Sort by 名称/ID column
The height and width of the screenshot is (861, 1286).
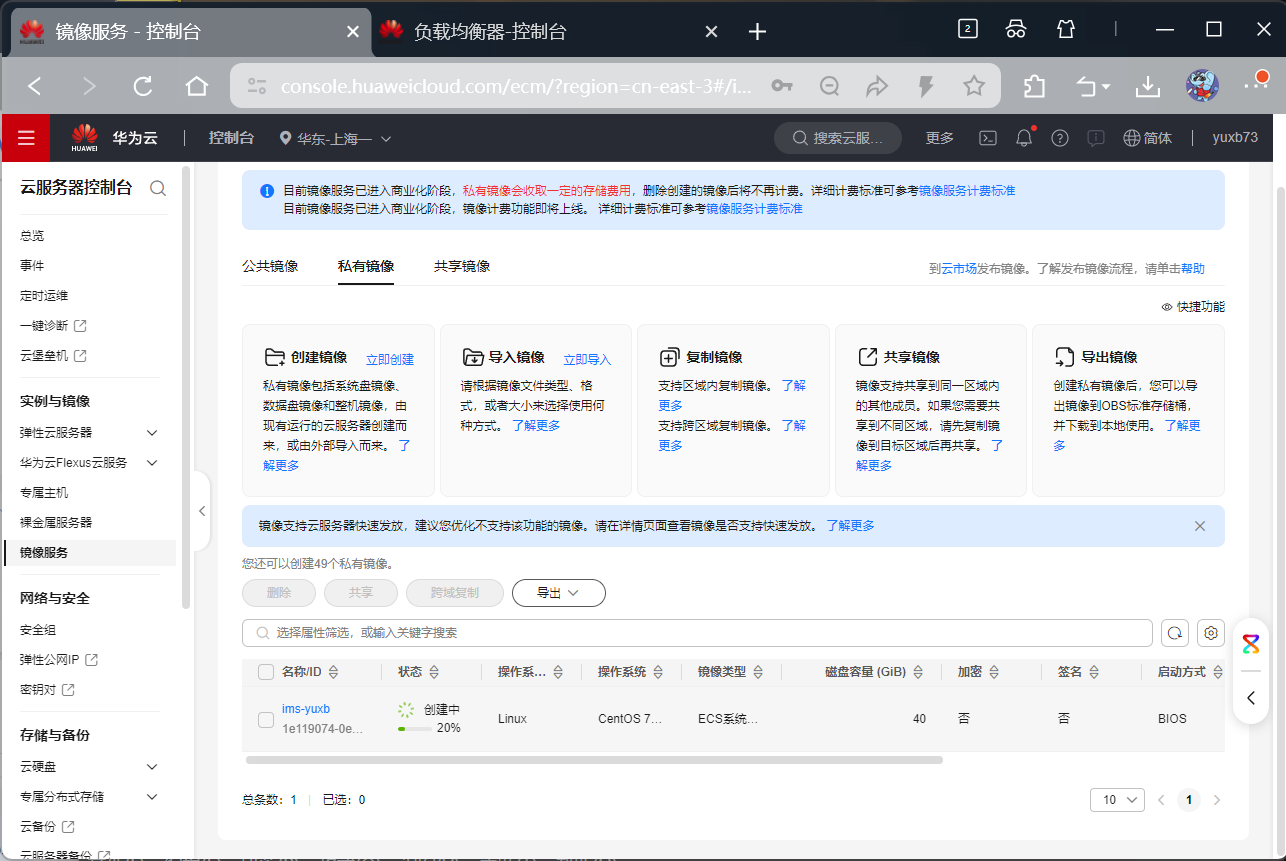click(334, 672)
